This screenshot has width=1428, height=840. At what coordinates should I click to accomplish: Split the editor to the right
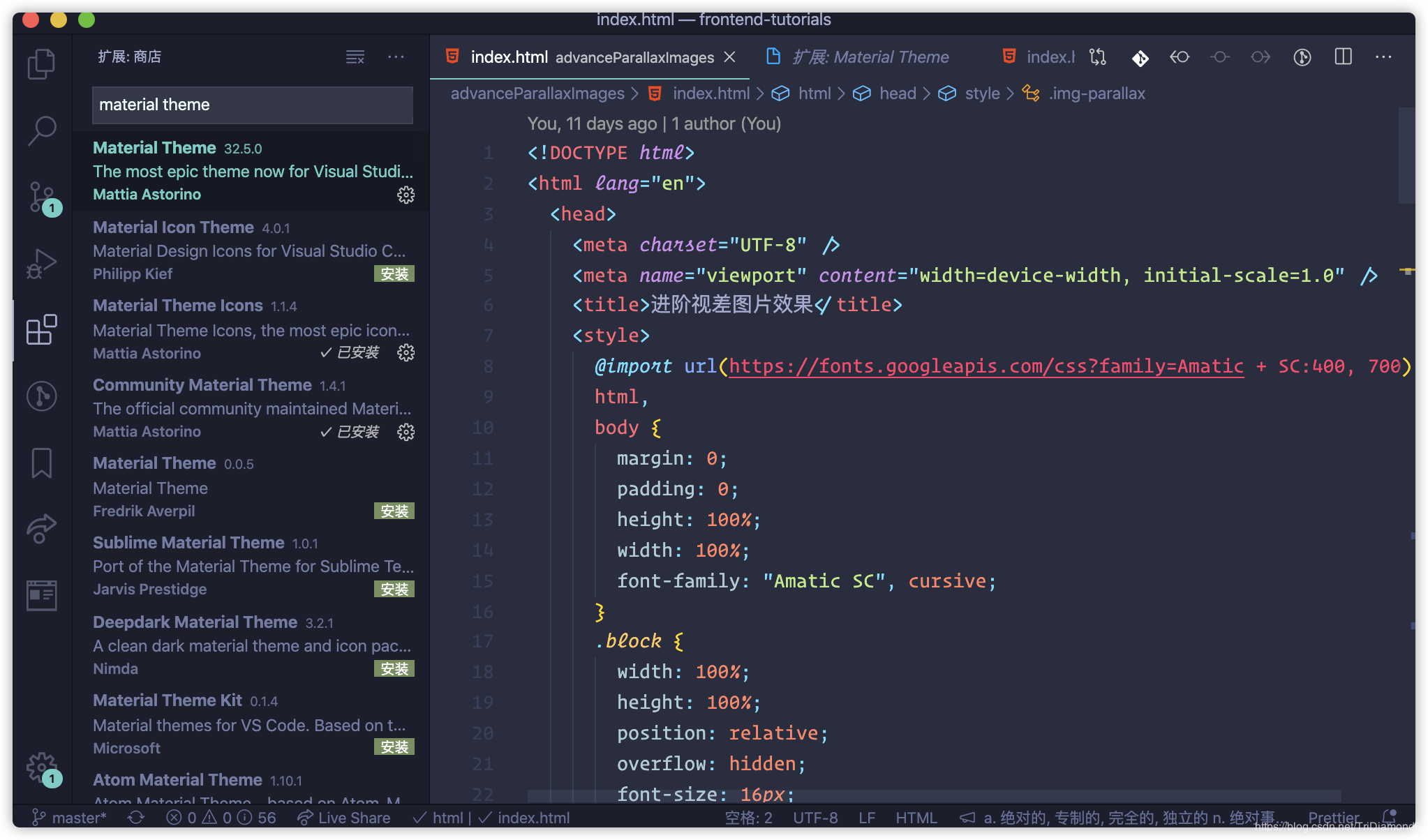[1343, 57]
